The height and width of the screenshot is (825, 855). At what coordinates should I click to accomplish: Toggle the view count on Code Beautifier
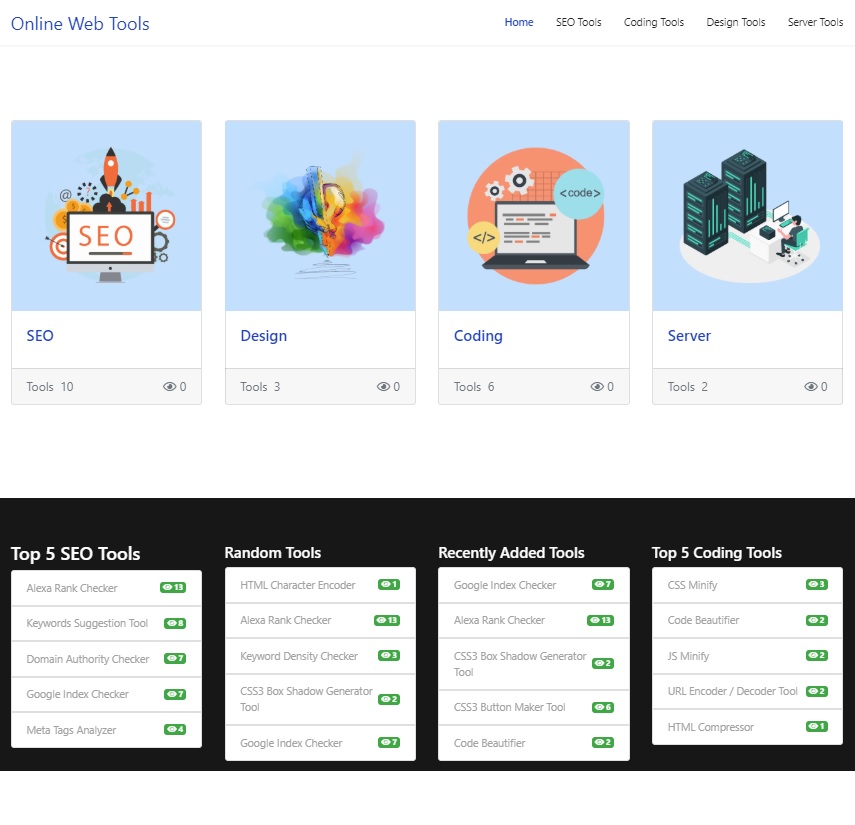click(601, 743)
